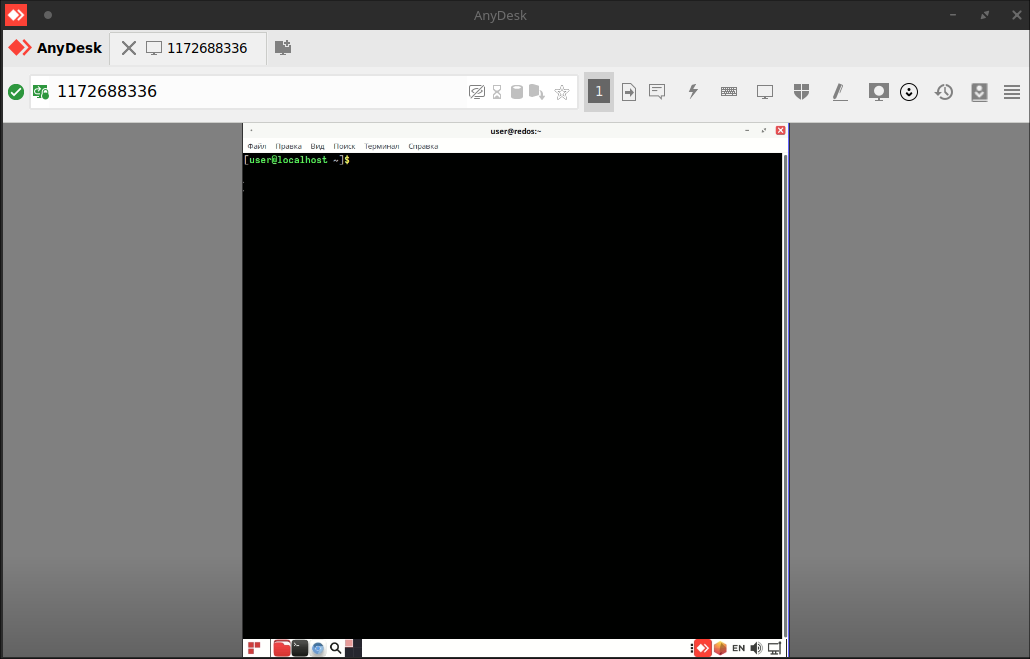Screen dimensions: 1030x659
Task: Toggle the crossed-out screen privacy icon
Action: pyautogui.click(x=477, y=92)
